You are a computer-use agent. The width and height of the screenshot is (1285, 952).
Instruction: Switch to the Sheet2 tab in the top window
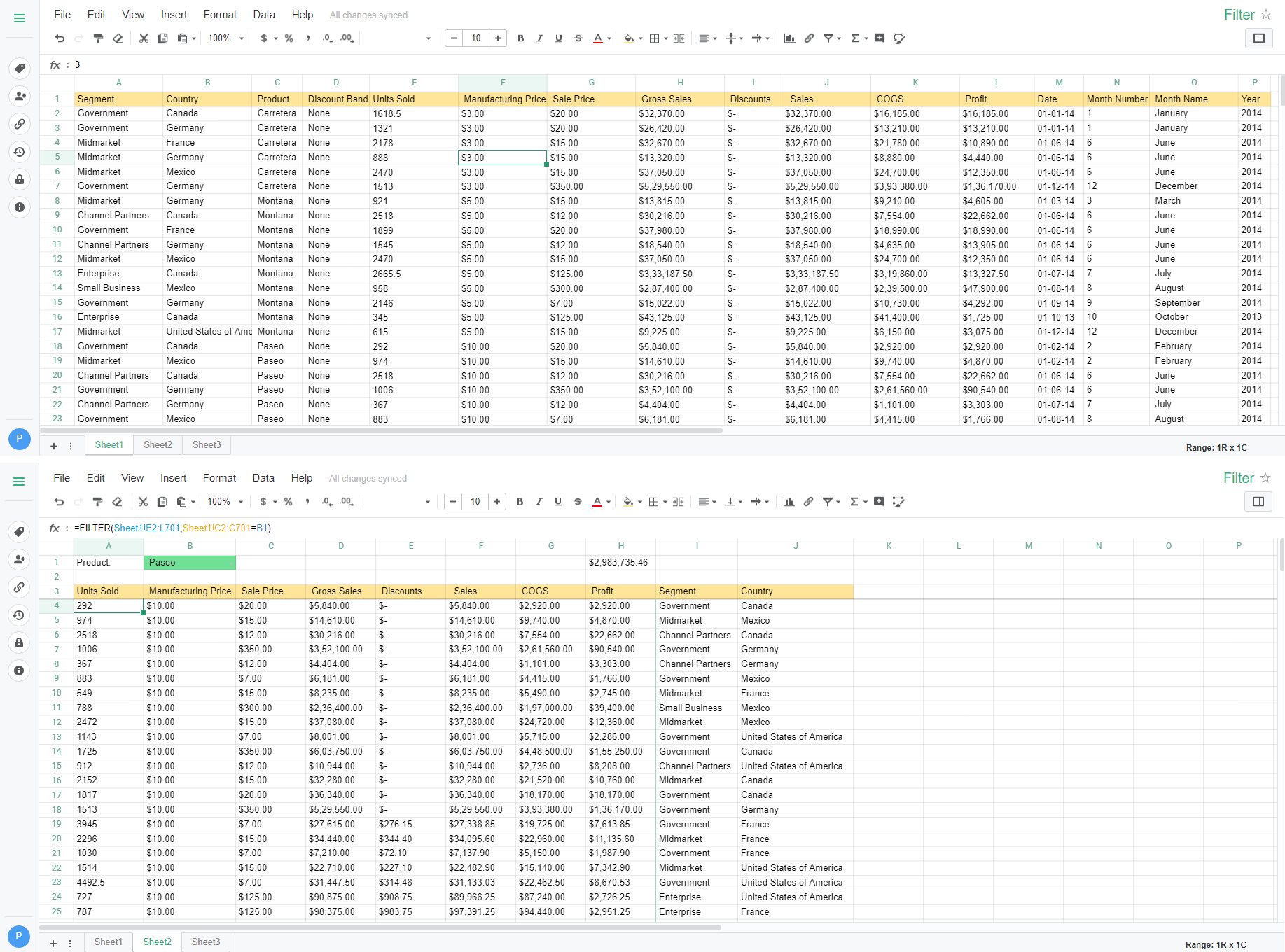[x=158, y=445]
